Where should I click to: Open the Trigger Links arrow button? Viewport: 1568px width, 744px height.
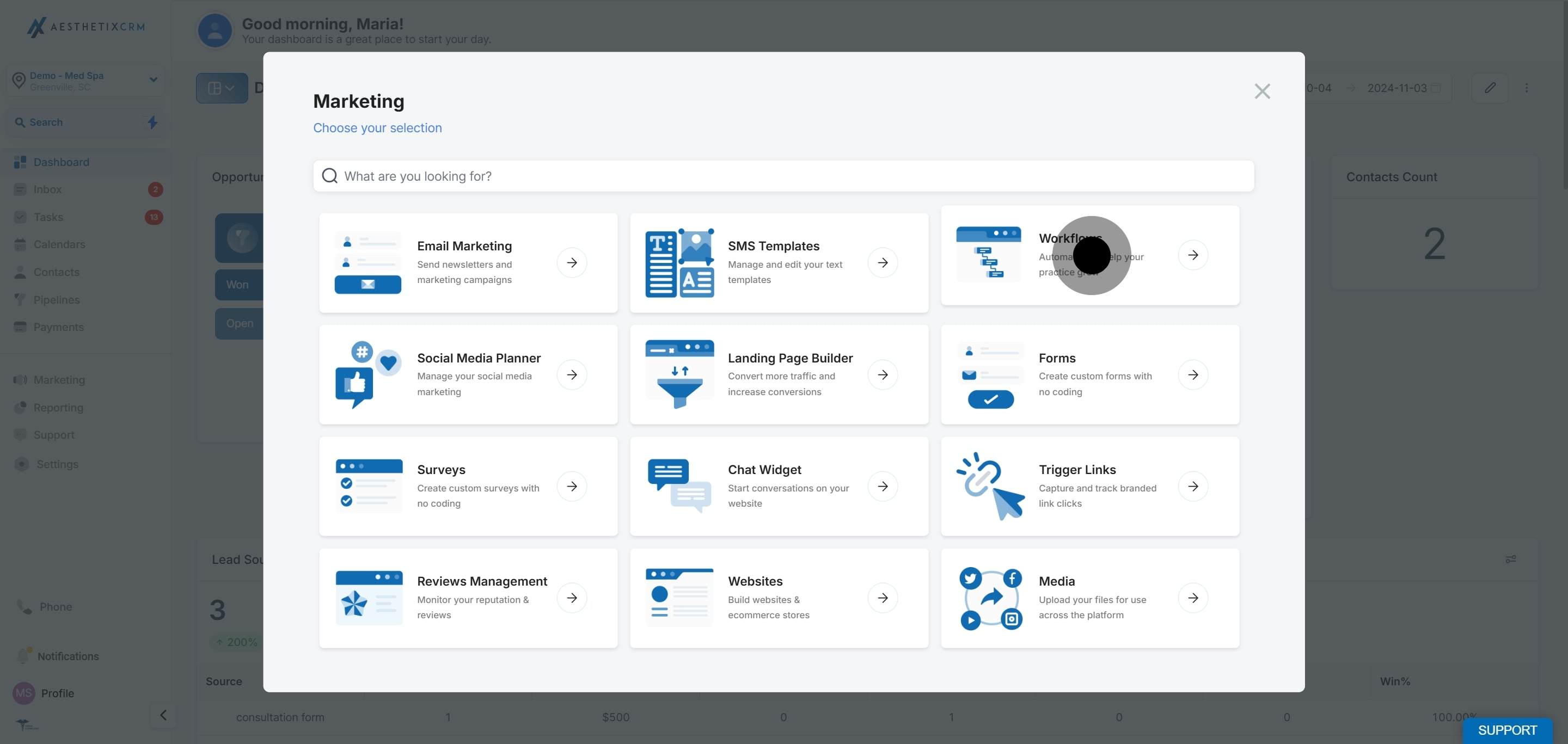pyautogui.click(x=1193, y=486)
